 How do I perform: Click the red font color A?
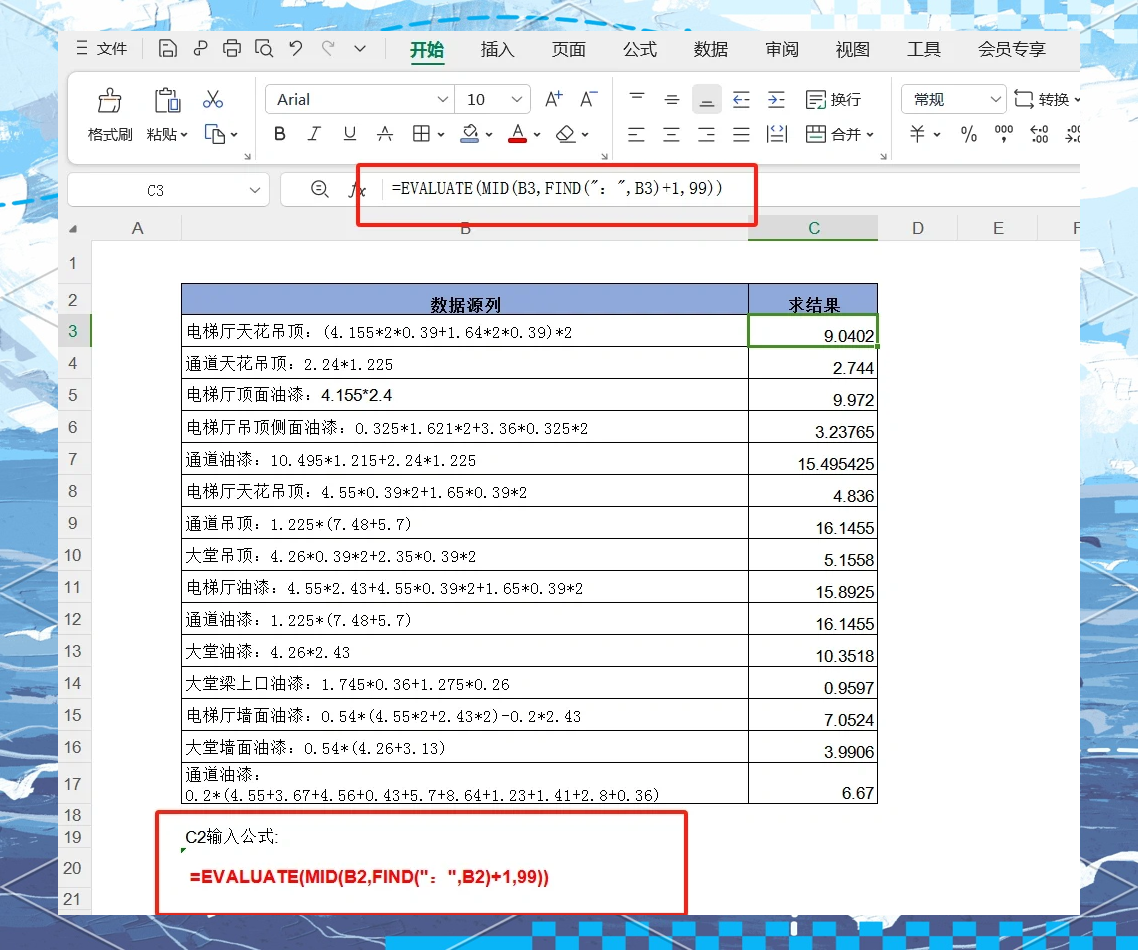[x=517, y=134]
